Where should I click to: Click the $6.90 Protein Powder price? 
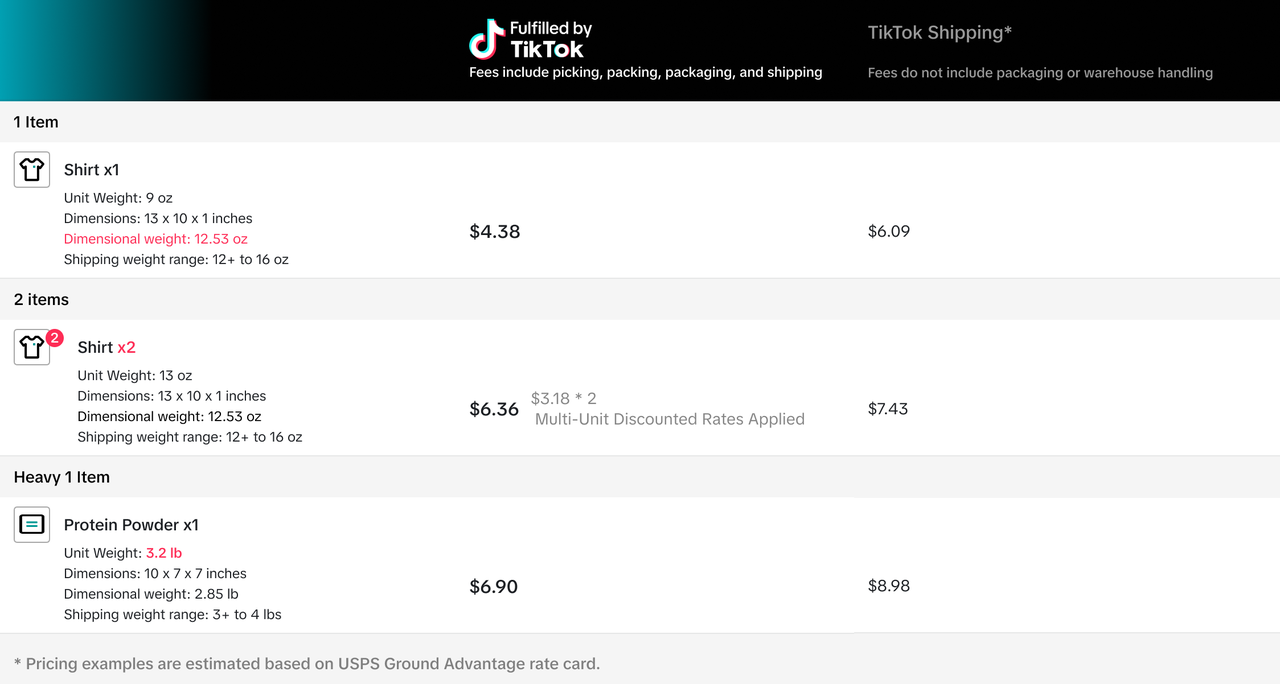tap(494, 587)
